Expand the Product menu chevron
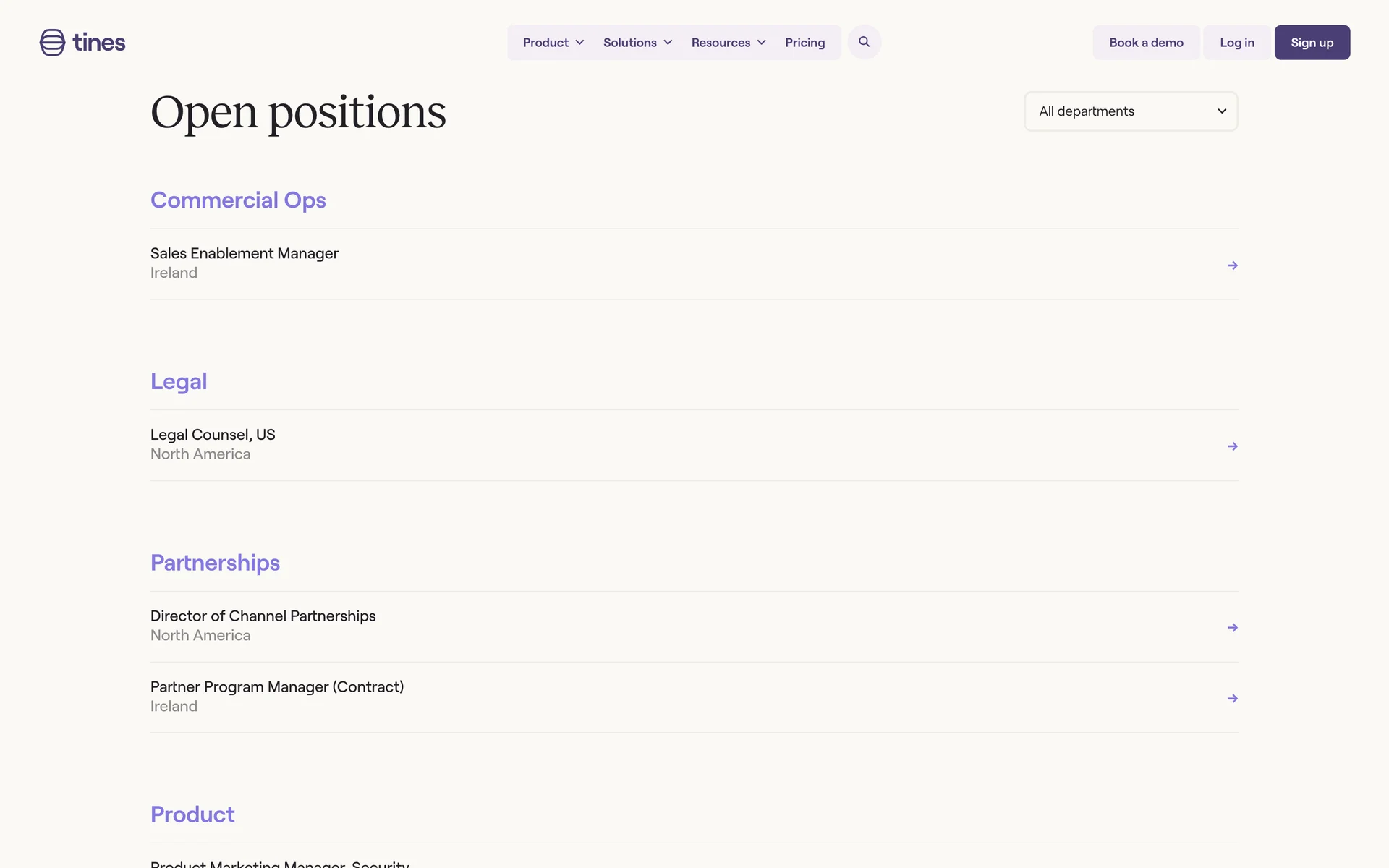The image size is (1389, 868). tap(579, 43)
